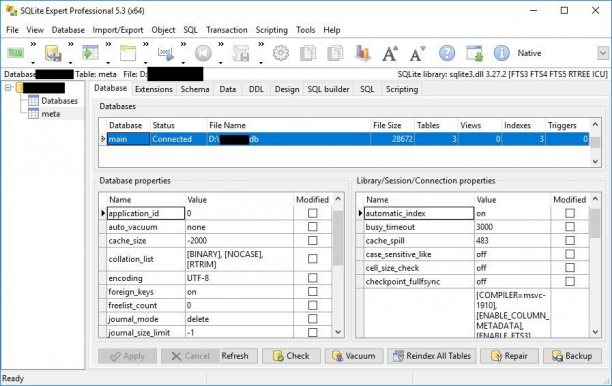Viewport: 612px width, 386px height.
Task: Expand overflow chevron next to new table icon
Action: (146, 44)
